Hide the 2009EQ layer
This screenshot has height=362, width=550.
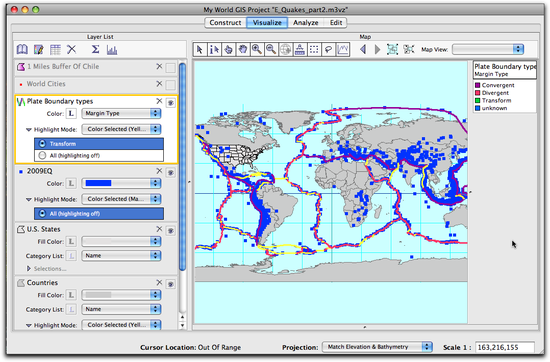170,172
